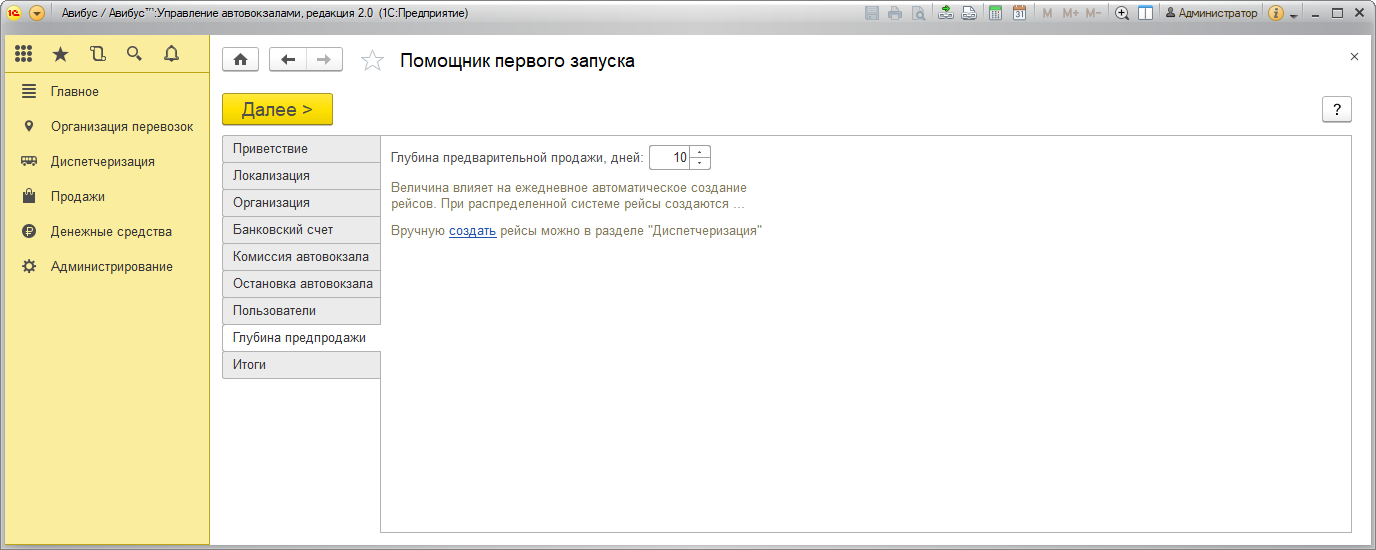Open the history scroll icon
This screenshot has height=550, width=1376.
tap(97, 54)
